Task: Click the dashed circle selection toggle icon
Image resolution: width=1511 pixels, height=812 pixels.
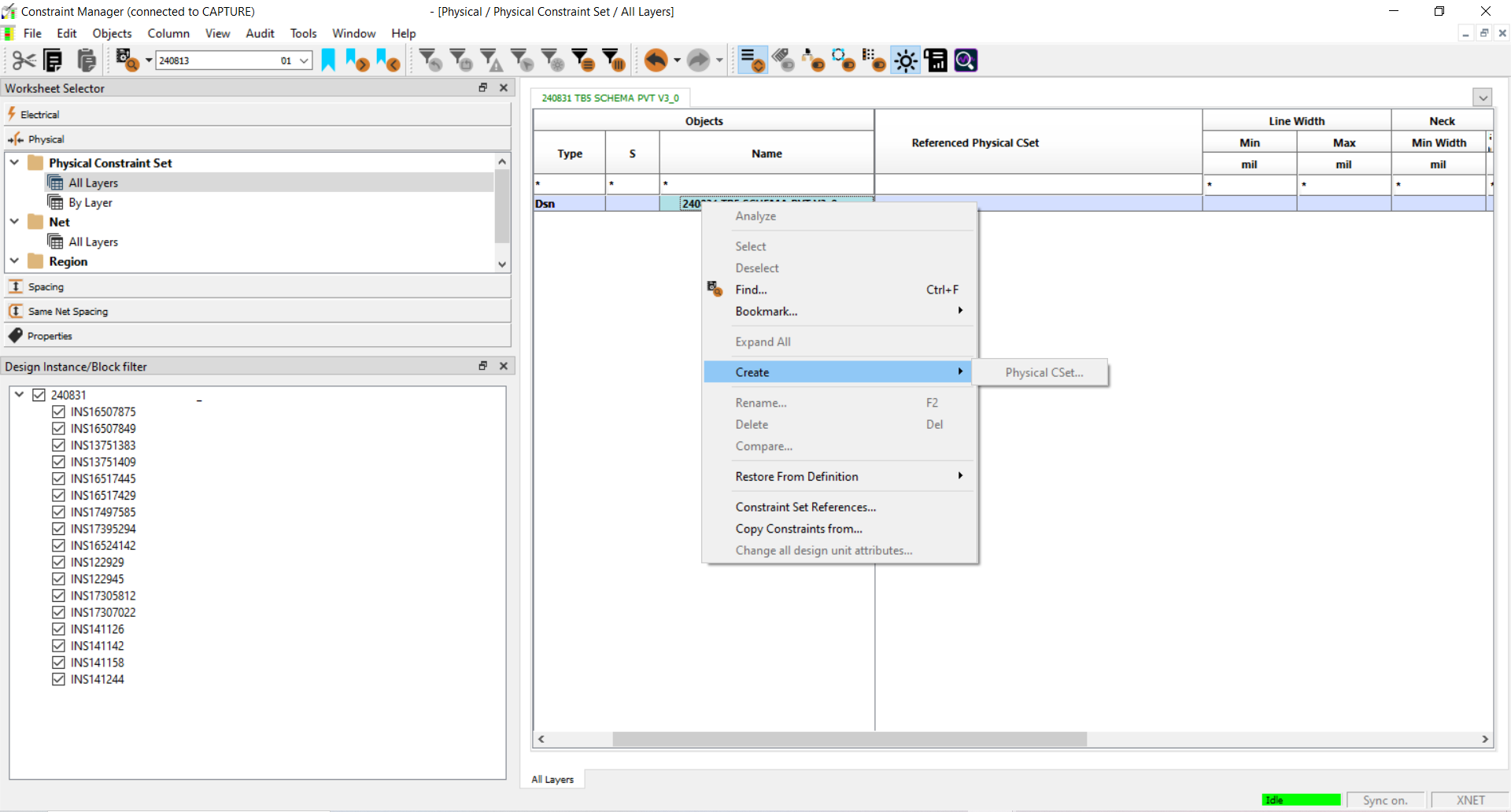Action: (844, 61)
